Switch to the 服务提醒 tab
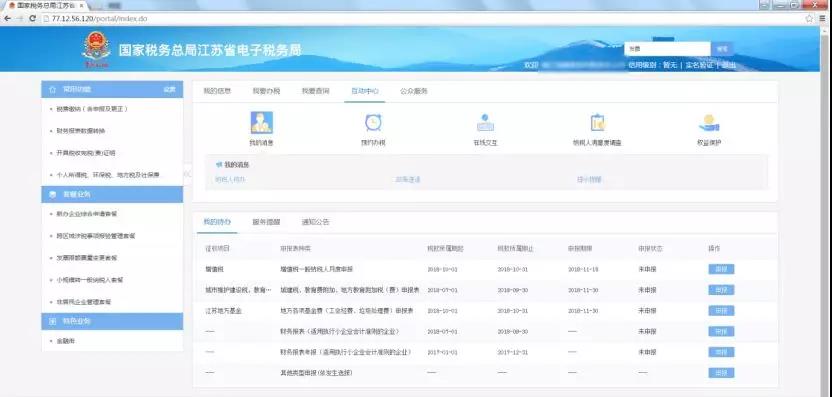This screenshot has height=397, width=832. point(266,222)
